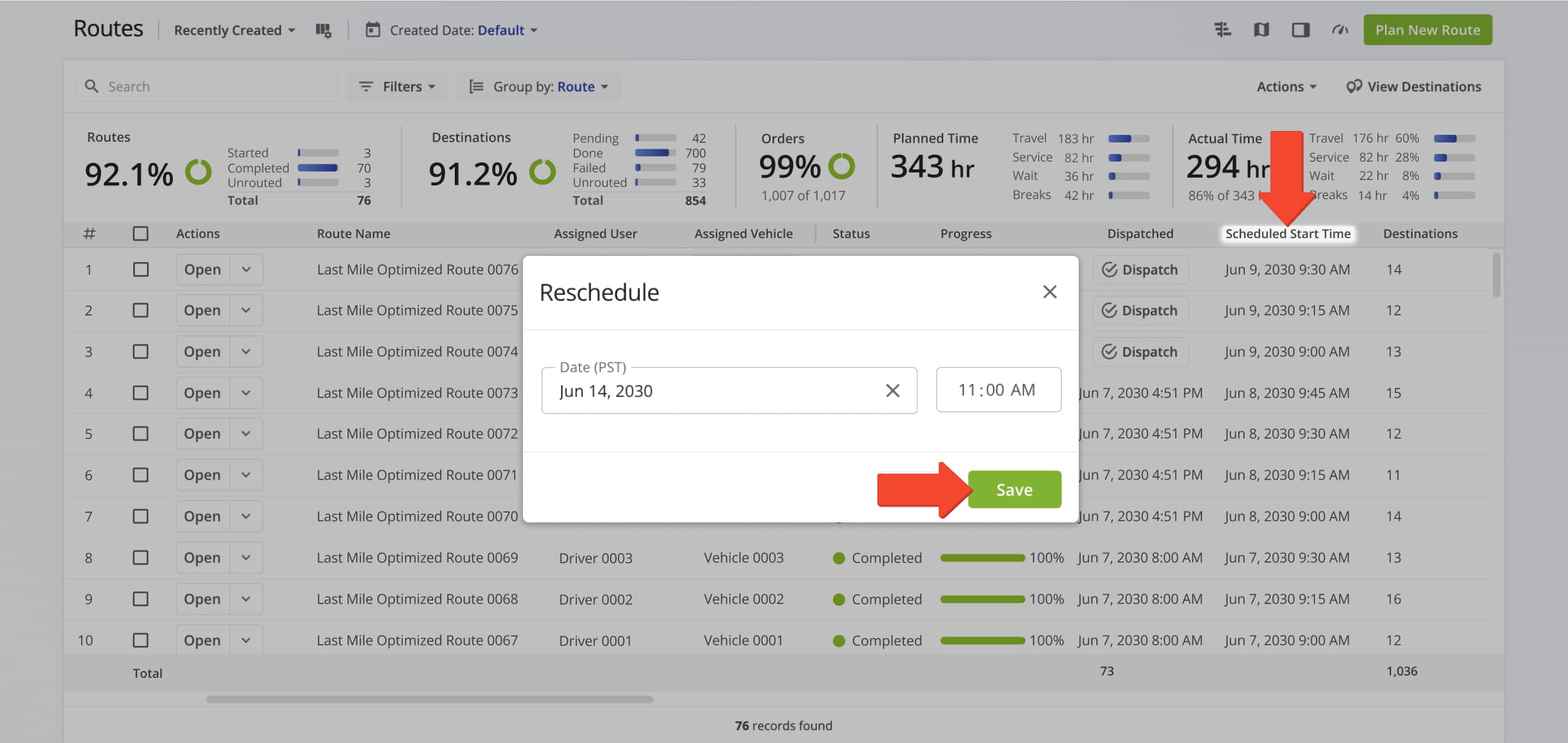
Task: Click the speedometer dashboard icon
Action: click(x=1339, y=30)
